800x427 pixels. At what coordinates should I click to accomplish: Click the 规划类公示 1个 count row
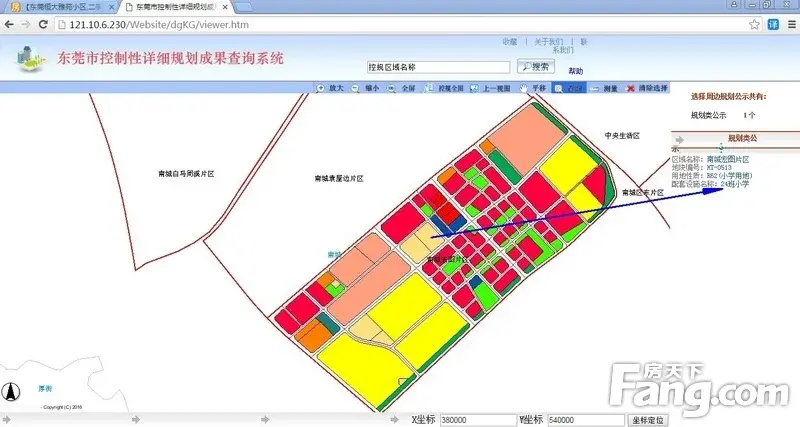723,115
